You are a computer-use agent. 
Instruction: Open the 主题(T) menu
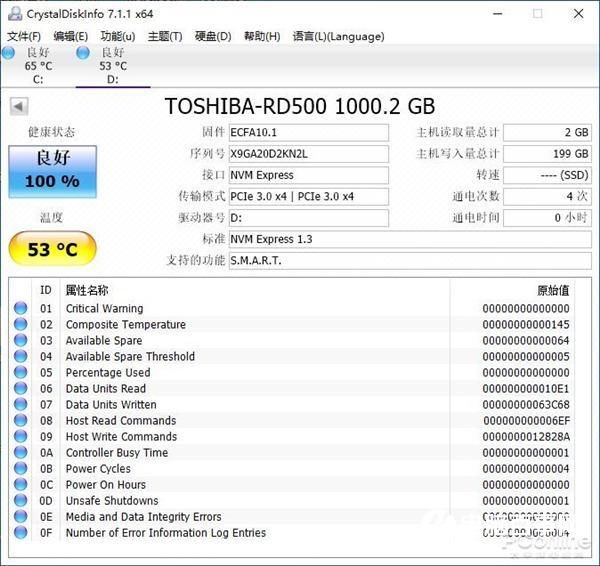[x=165, y=36]
